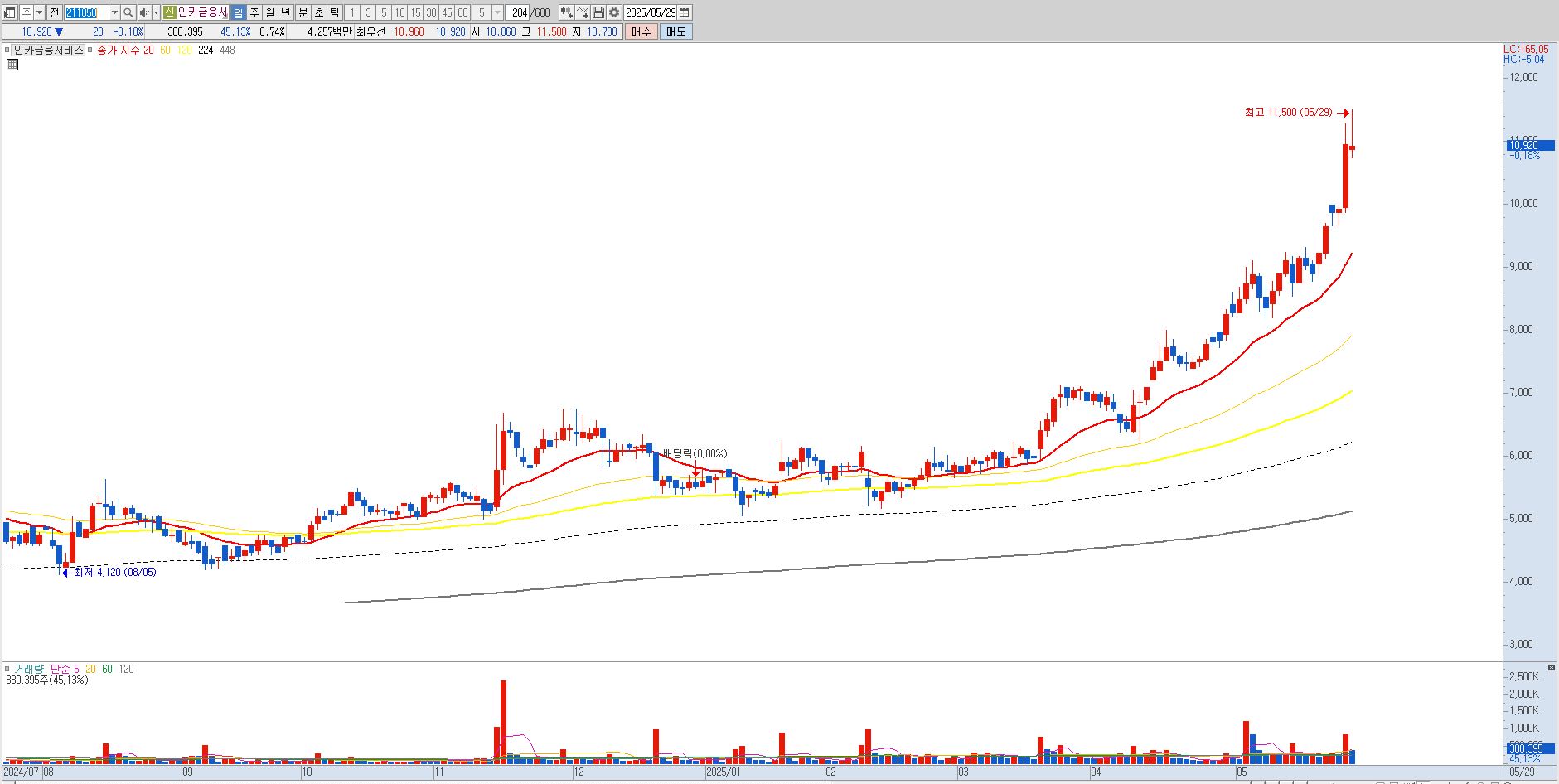Click the data grid table icon below stock name
The width and height of the screenshot is (1559, 784).
(12, 65)
